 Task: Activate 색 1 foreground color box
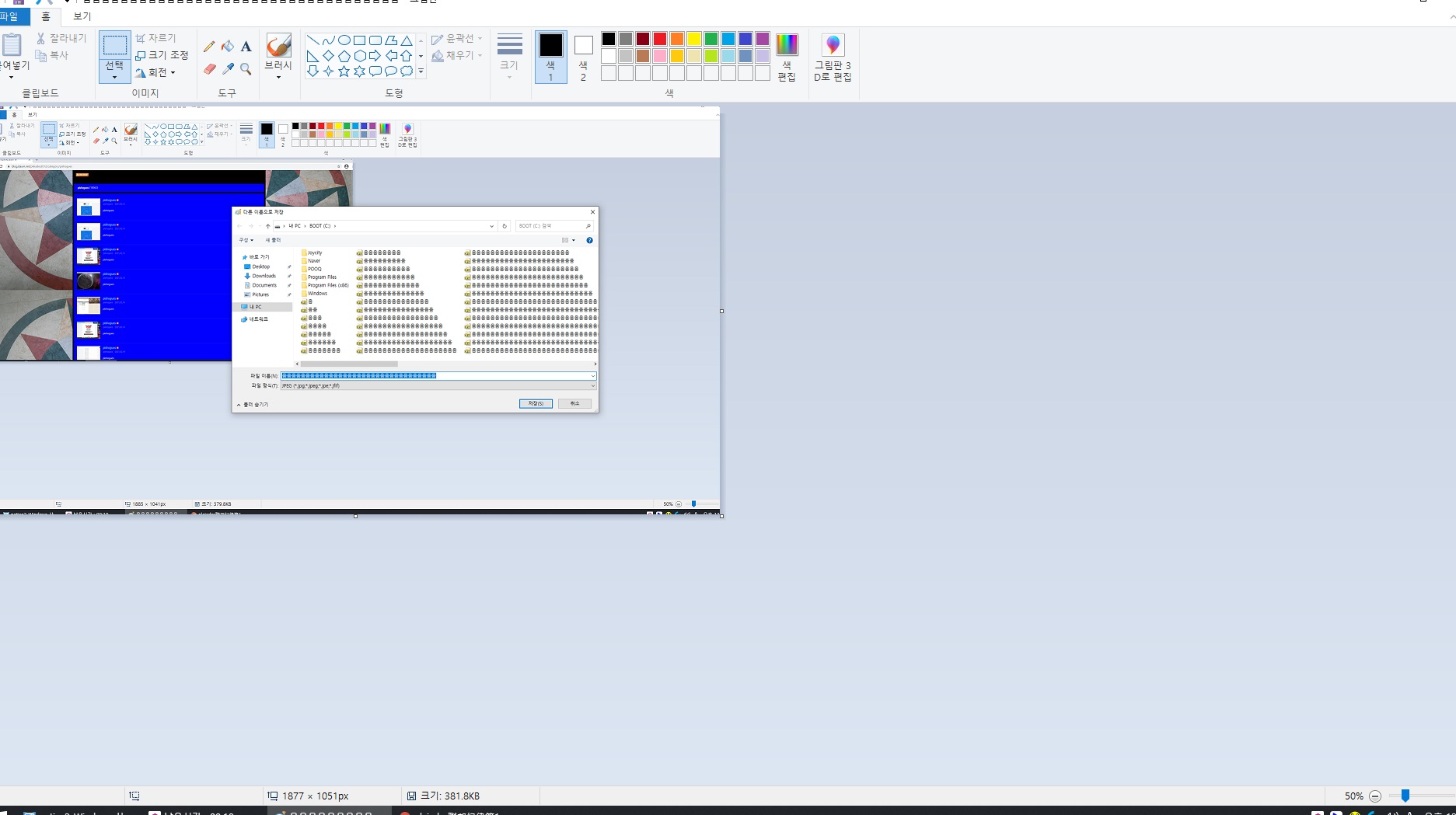coord(551,57)
